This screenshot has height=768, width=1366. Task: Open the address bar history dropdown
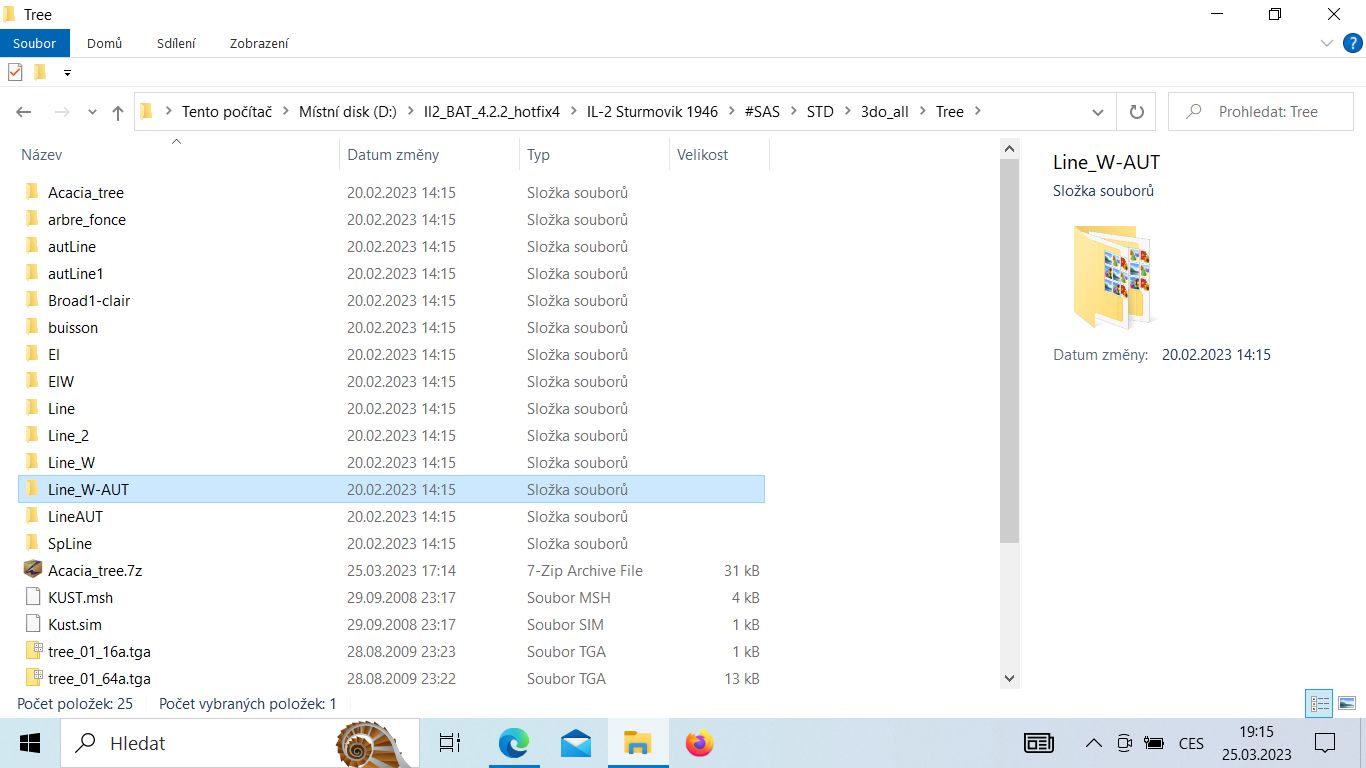pos(1098,112)
